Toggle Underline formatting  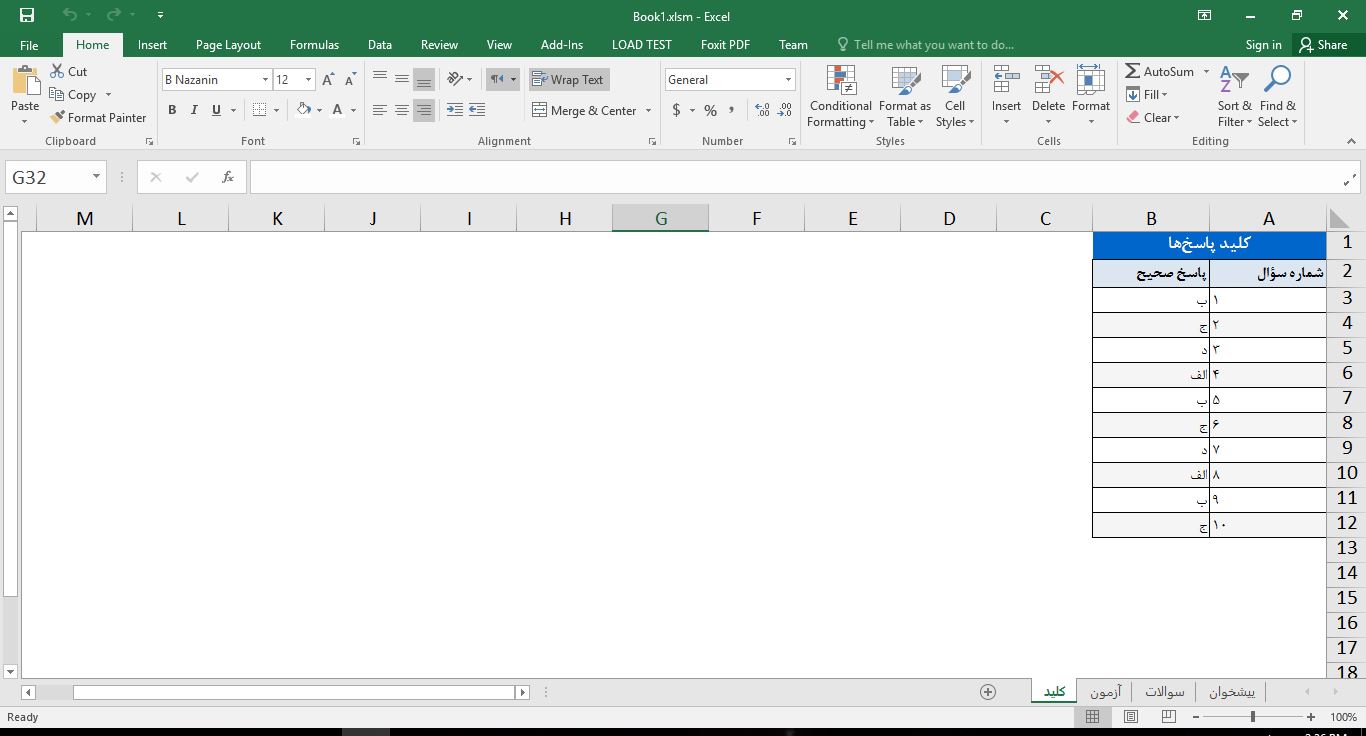pyautogui.click(x=216, y=110)
